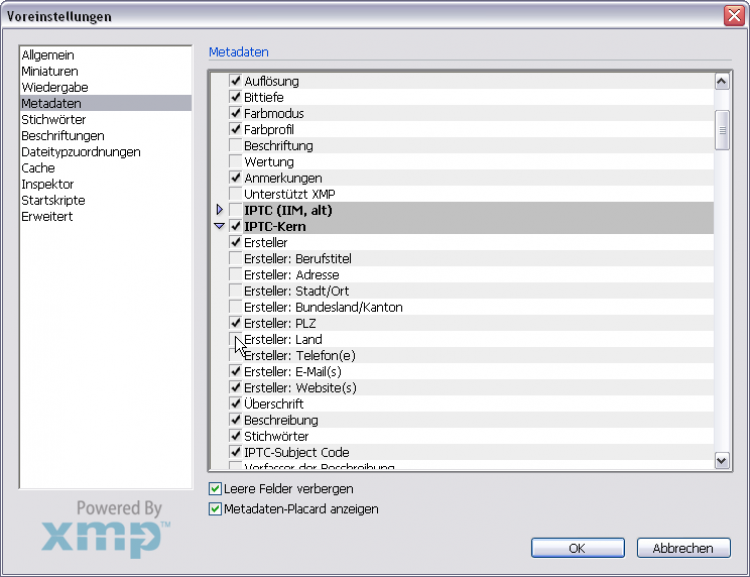Uncheck the Ersteller: Website(s) checkbox
This screenshot has width=750, height=577.
(236, 388)
